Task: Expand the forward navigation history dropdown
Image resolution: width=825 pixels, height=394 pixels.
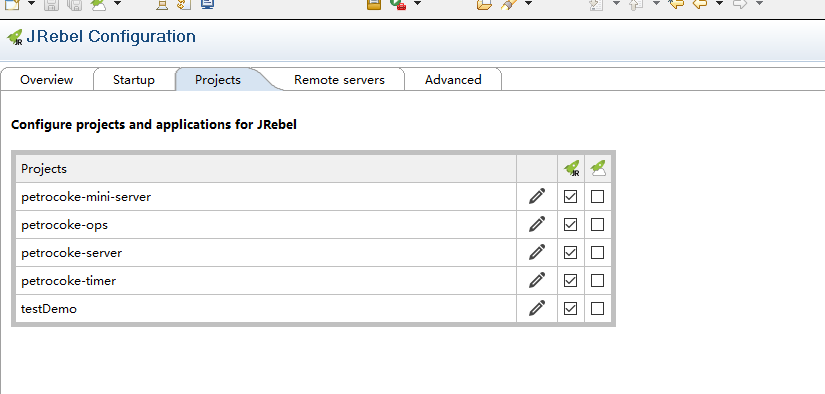Action: (x=759, y=3)
